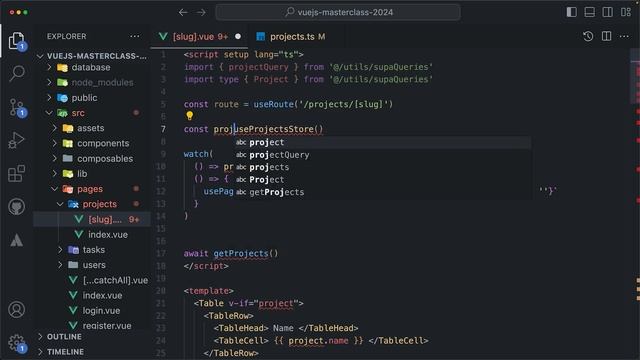Collapse the pages folder
The image size is (640, 360).
(x=92, y=189)
